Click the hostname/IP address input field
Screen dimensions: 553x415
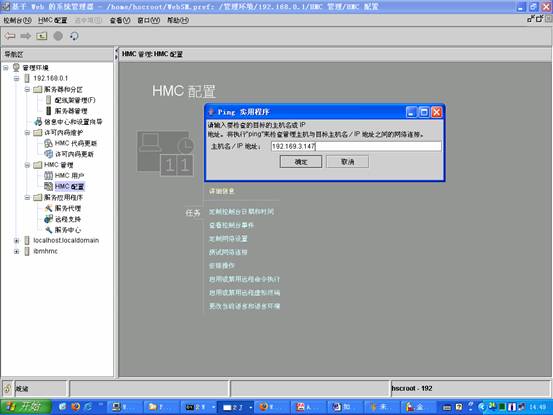(356, 146)
